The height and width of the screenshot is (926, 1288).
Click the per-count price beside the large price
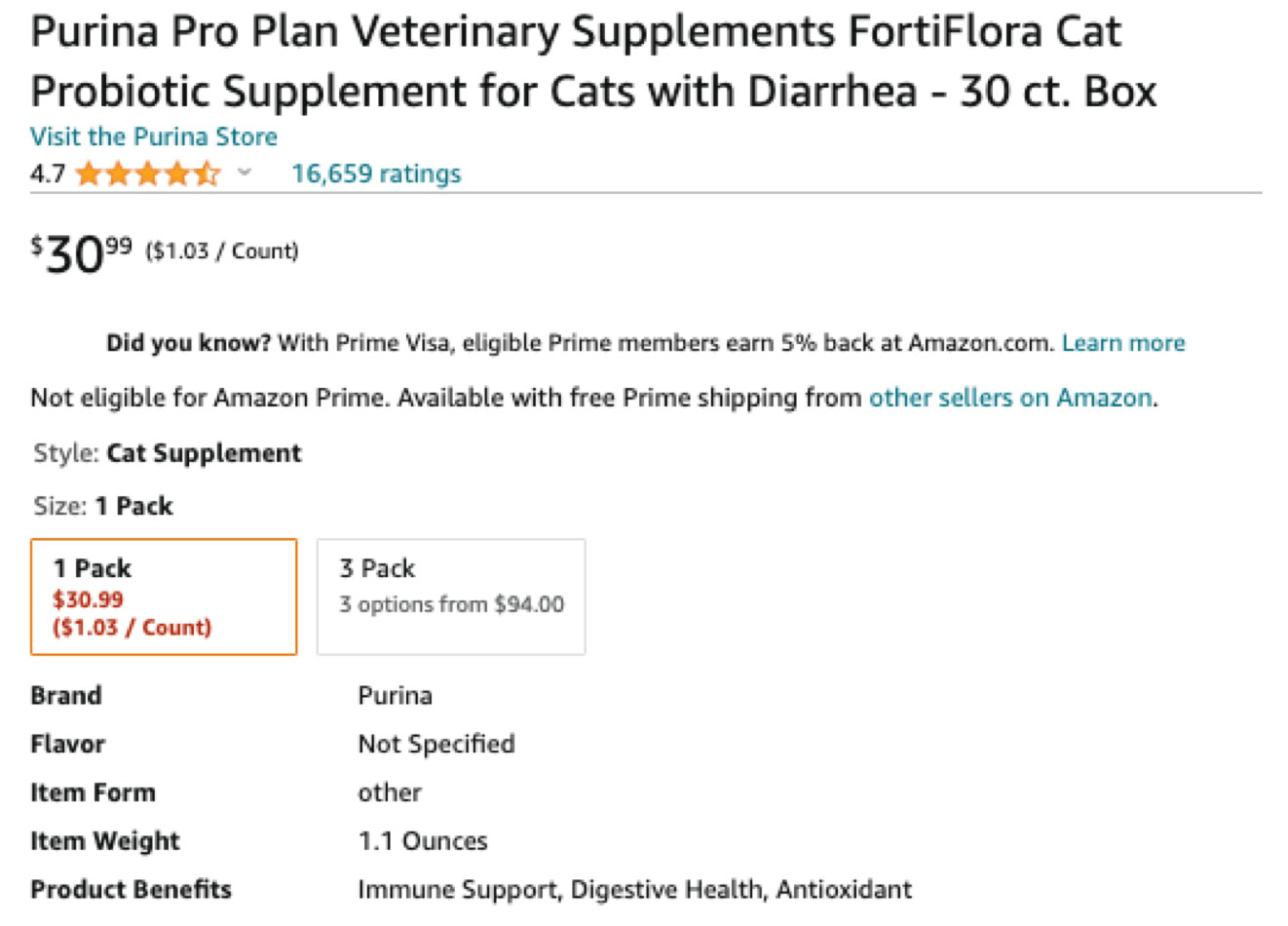click(x=222, y=251)
